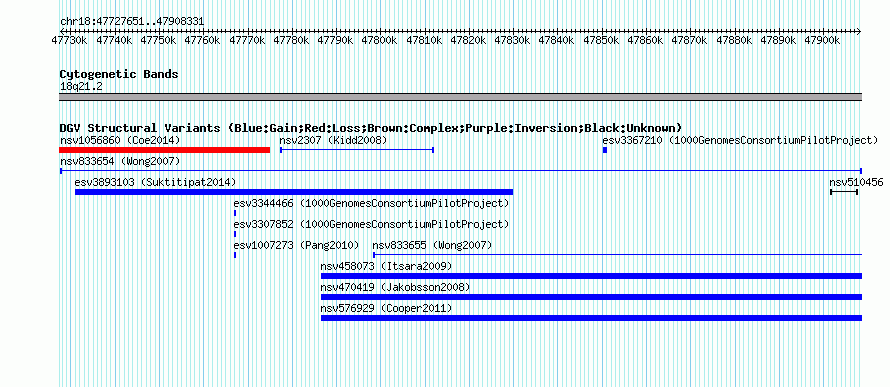Screen dimensions: 890x387
Task: Click the blue nsv576929 gain bar
Action: 591,318
